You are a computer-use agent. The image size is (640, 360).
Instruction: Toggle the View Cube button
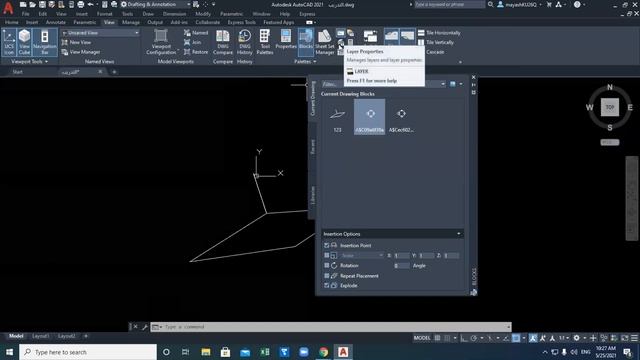click(x=24, y=42)
